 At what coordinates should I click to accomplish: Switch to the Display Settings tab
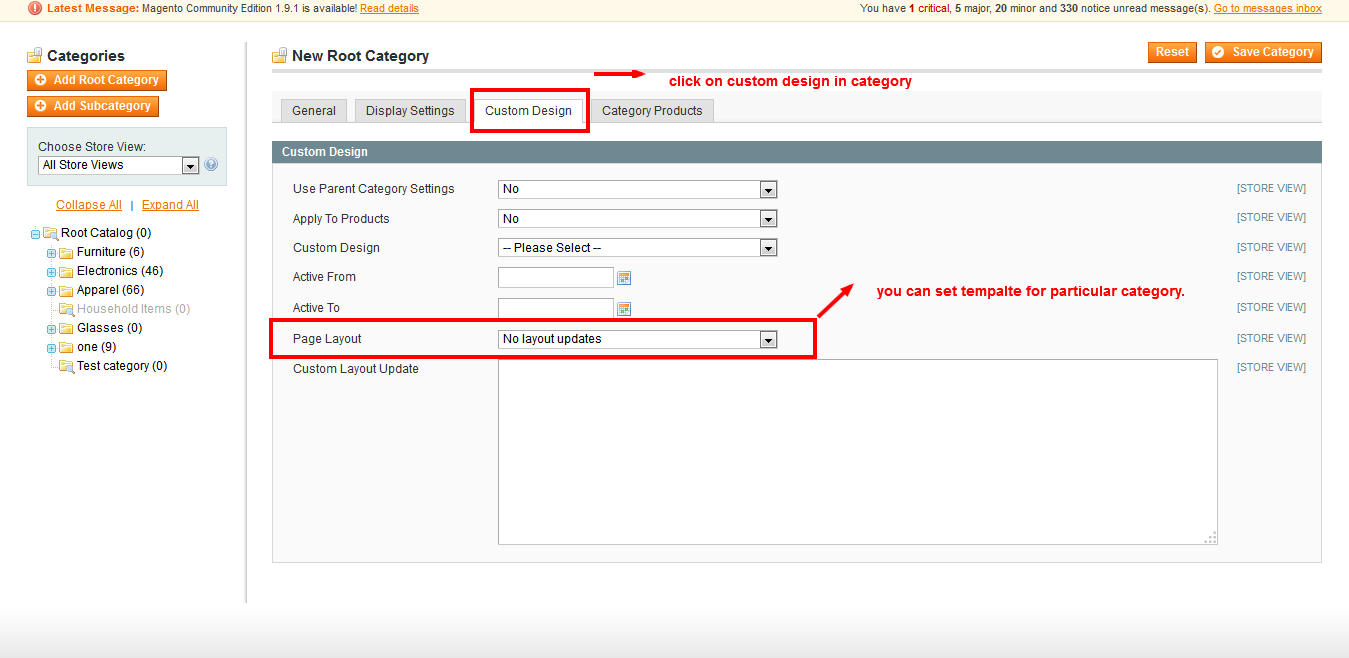410,111
